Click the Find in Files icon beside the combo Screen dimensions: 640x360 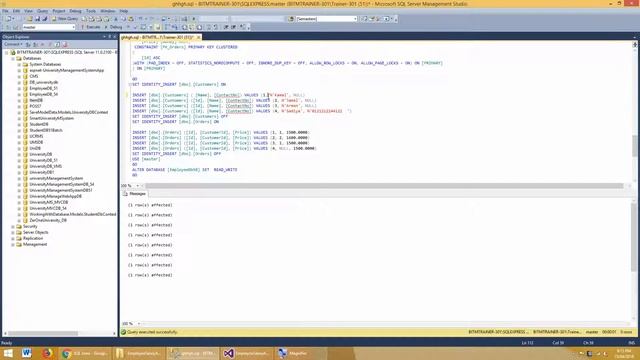tap(291, 19)
